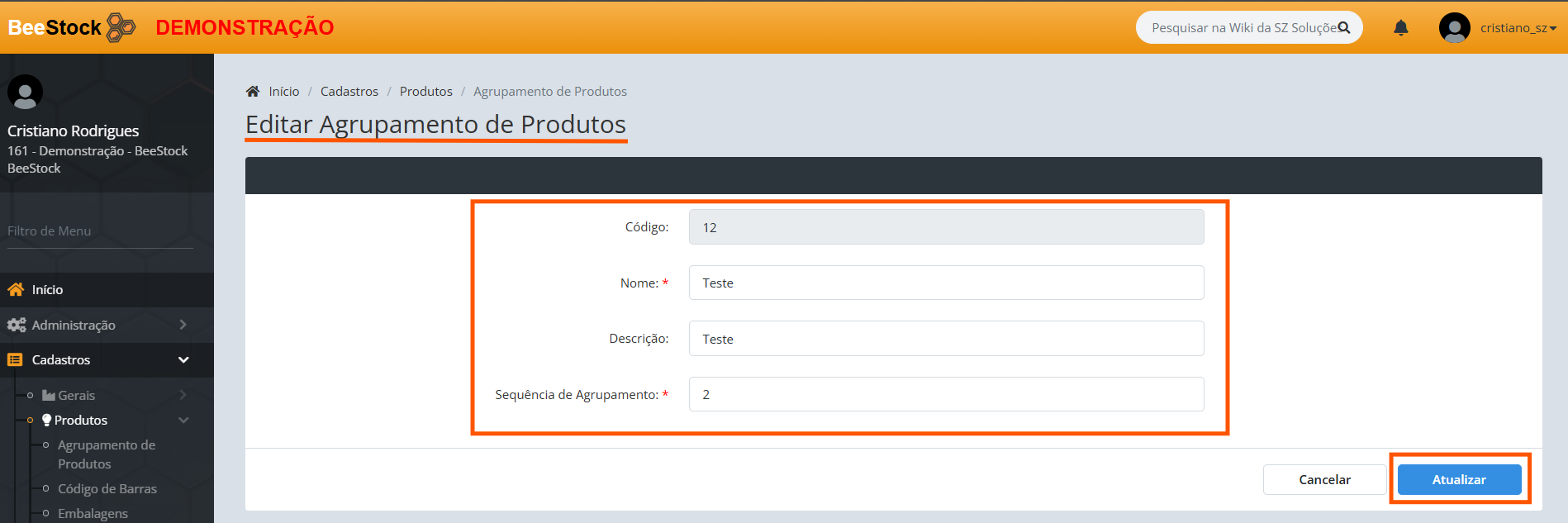Click the Nome input field
Viewport: 1568px width, 523px height.
tap(946, 283)
